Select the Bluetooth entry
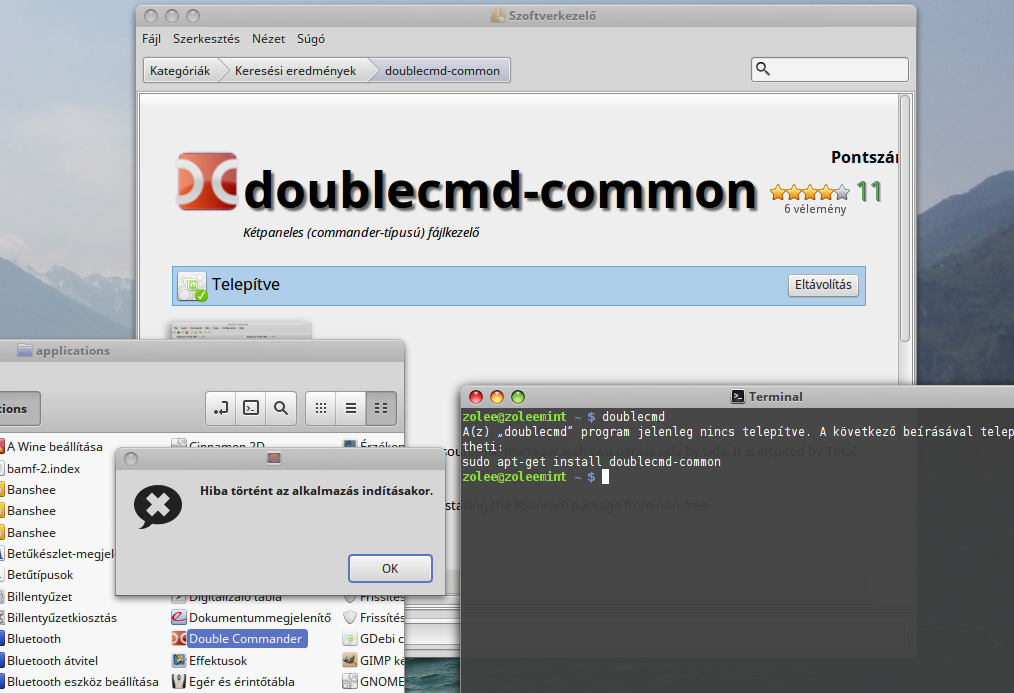This screenshot has width=1014, height=693. coord(34,639)
